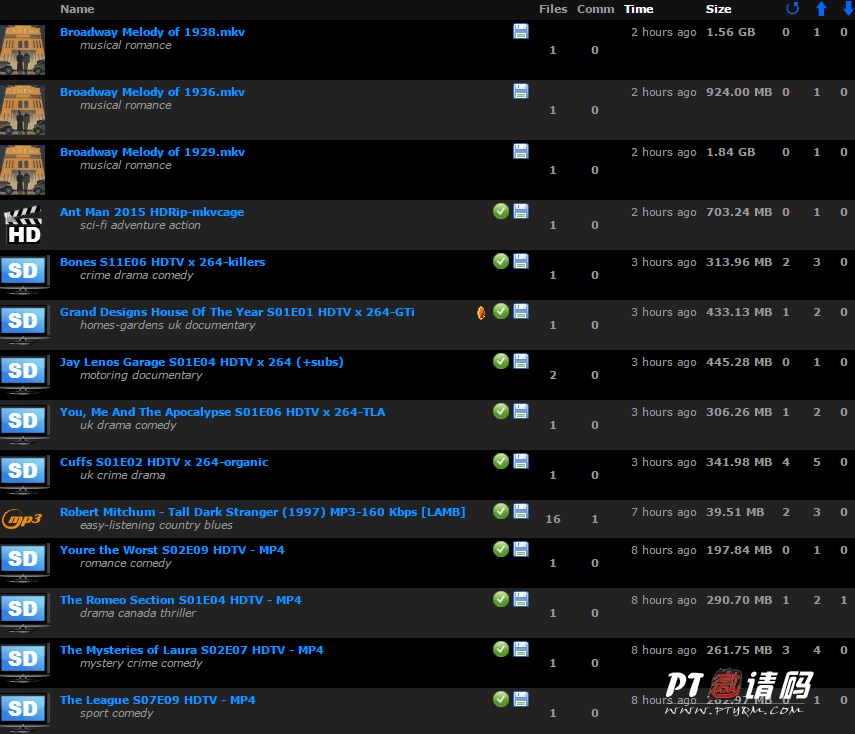Image resolution: width=855 pixels, height=734 pixels.
Task: Click the green verified check on Ant Man row
Action: [501, 211]
